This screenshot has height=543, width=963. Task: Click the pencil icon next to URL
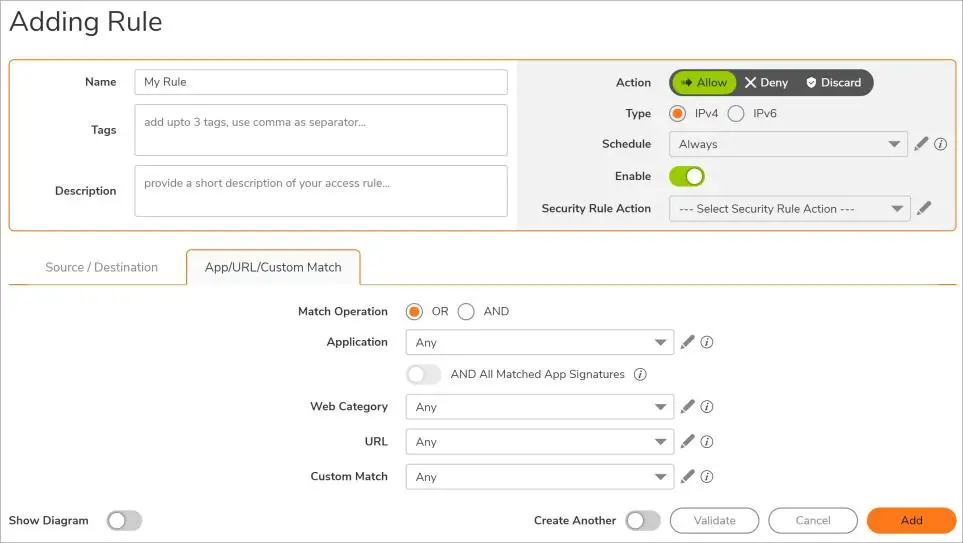coord(687,441)
